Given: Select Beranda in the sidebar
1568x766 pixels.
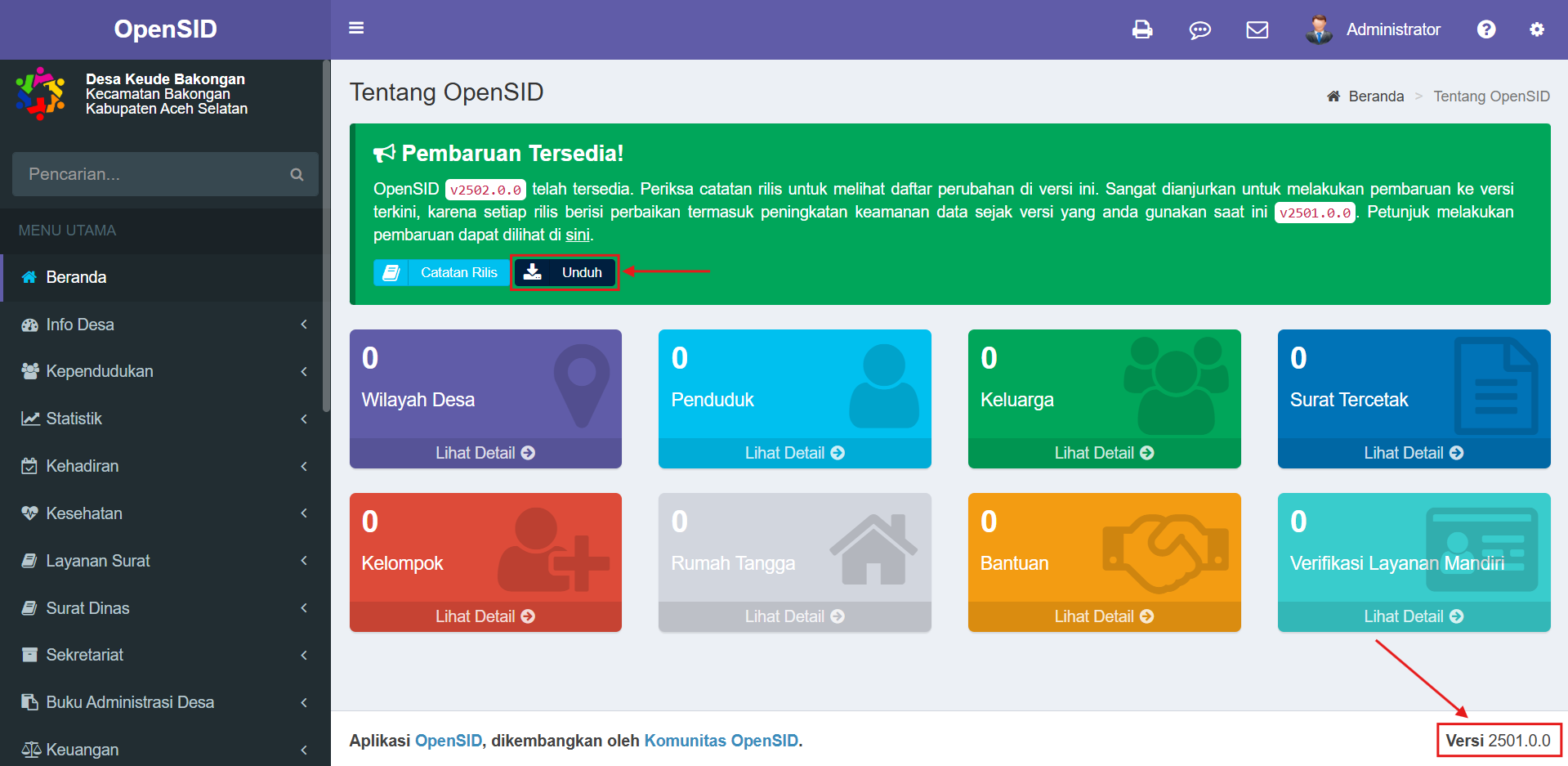Looking at the screenshot, I should pos(76,277).
